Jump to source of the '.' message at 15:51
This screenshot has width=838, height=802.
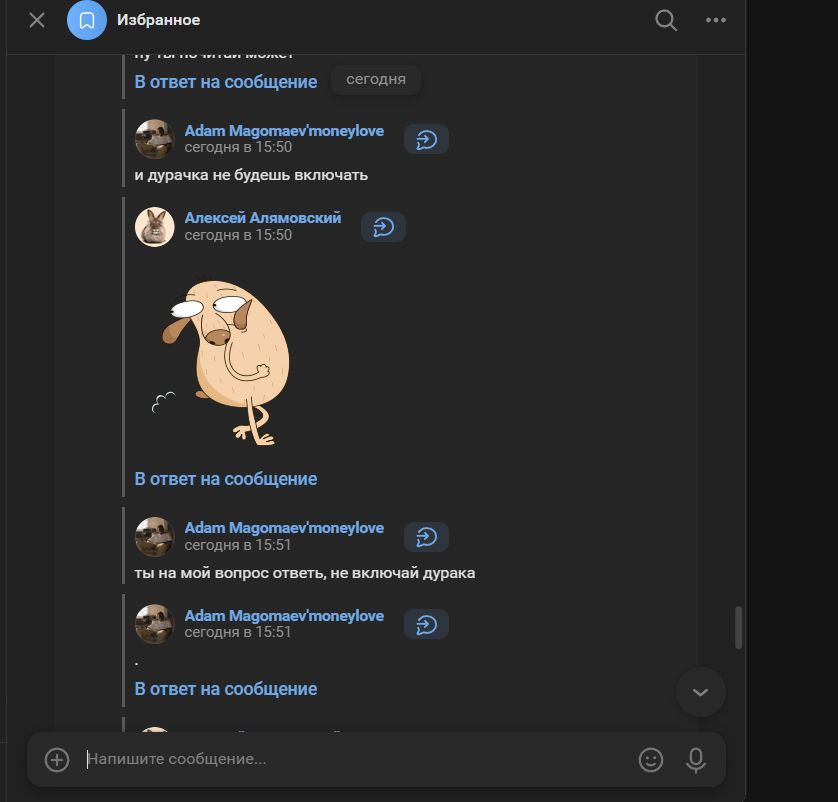pos(426,624)
